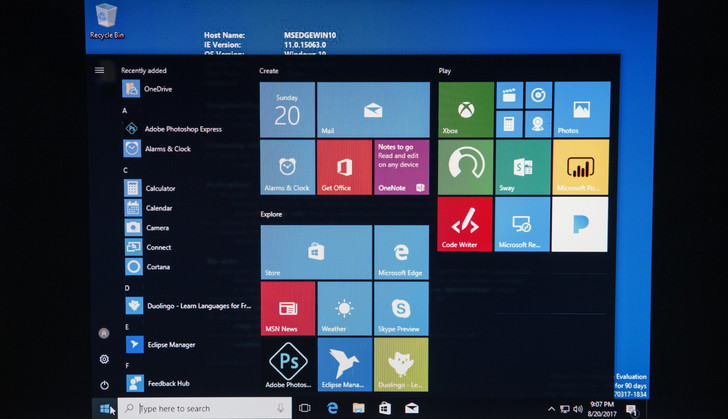Open Microsoft Edge tile
Image resolution: width=728 pixels, height=419 pixels.
point(401,252)
